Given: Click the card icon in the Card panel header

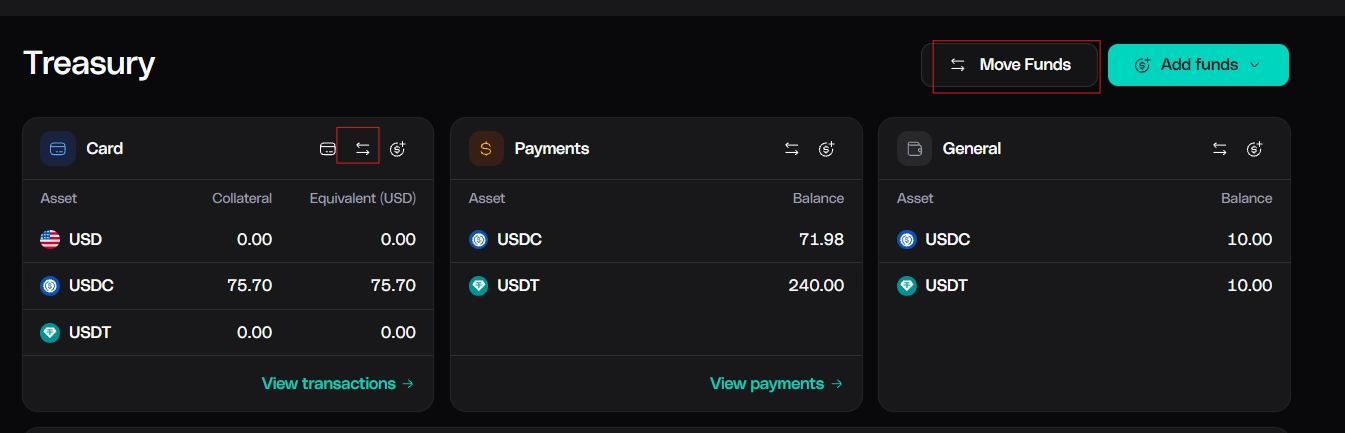Looking at the screenshot, I should point(327,149).
